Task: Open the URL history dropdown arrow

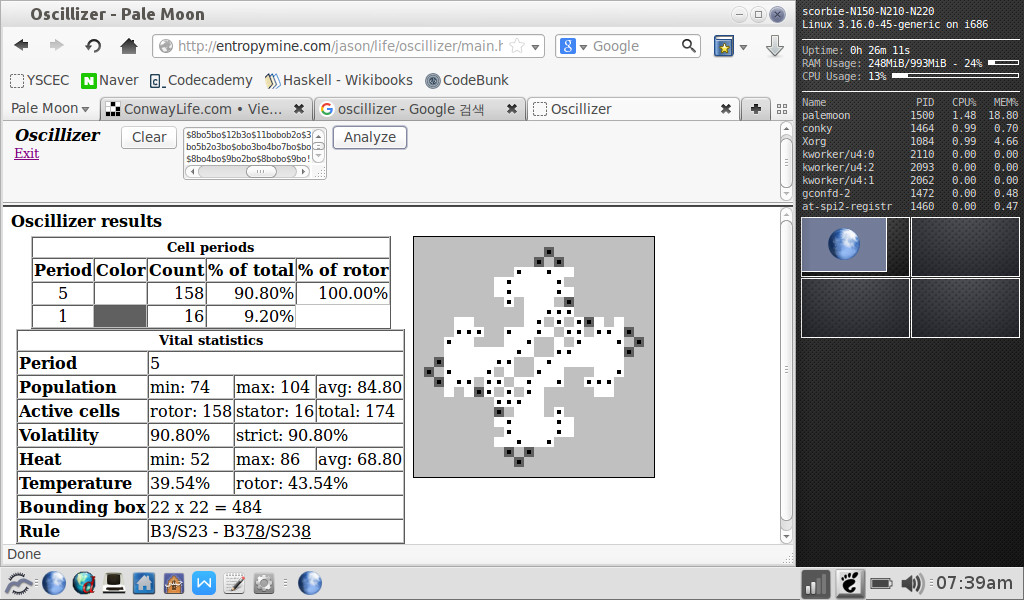Action: (535, 46)
